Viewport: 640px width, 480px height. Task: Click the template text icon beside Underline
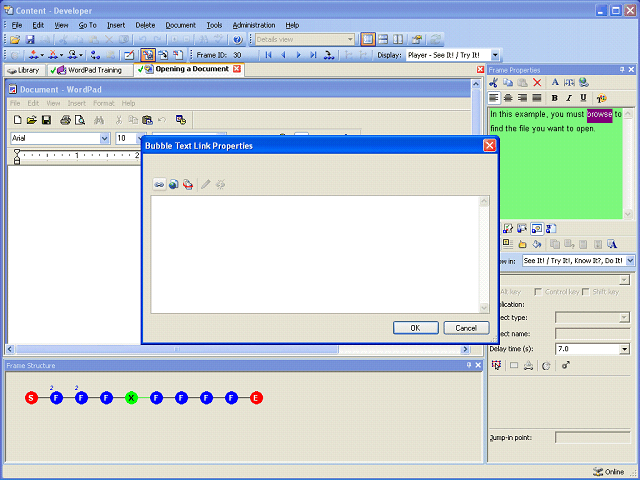click(x=601, y=98)
